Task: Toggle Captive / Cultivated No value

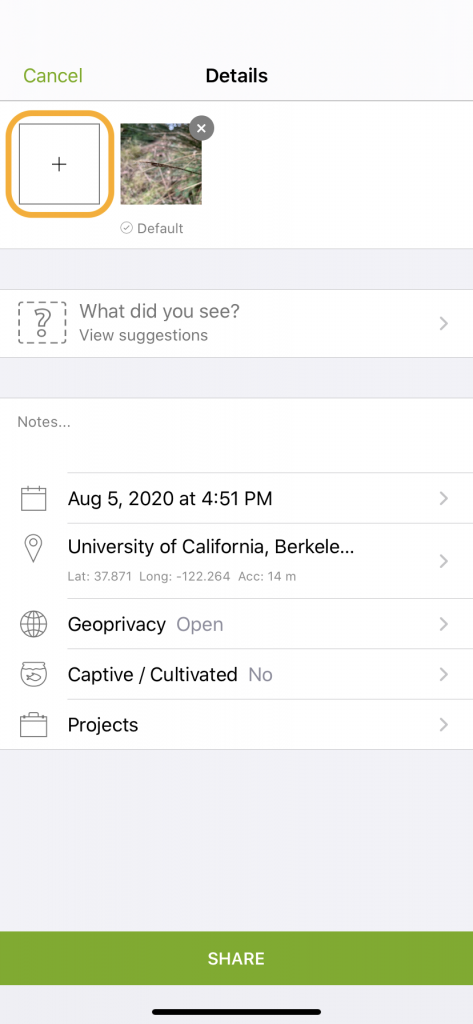Action: [261, 675]
